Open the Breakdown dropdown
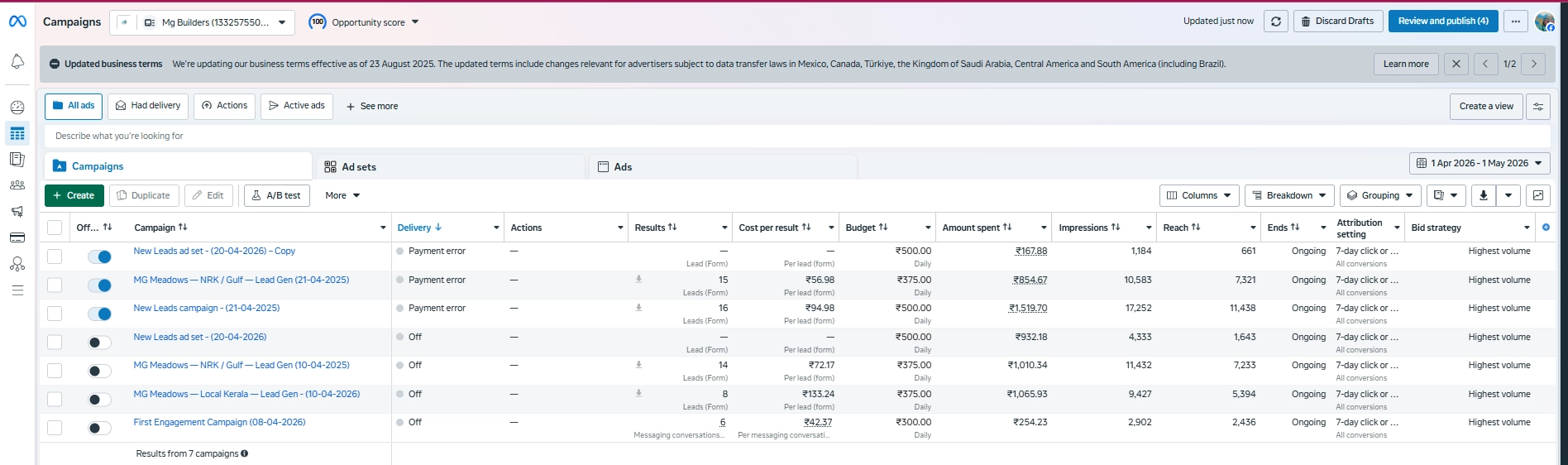 tap(1289, 195)
